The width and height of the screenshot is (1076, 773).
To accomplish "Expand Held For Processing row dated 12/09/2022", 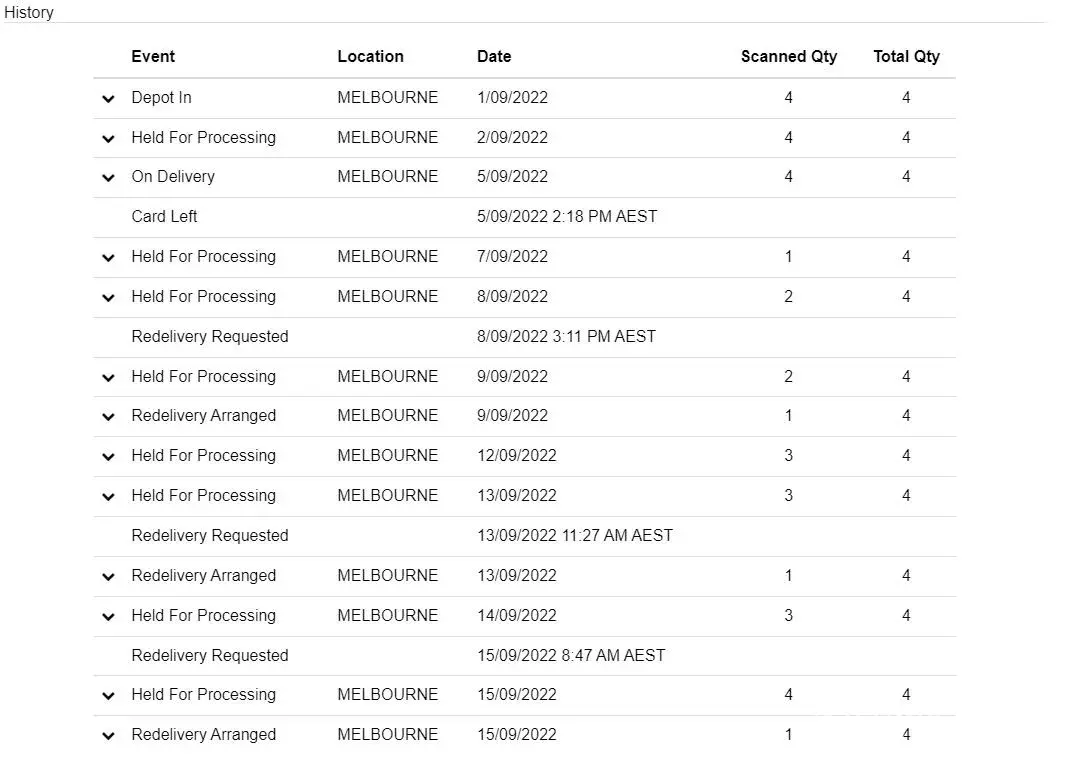I will coord(108,457).
